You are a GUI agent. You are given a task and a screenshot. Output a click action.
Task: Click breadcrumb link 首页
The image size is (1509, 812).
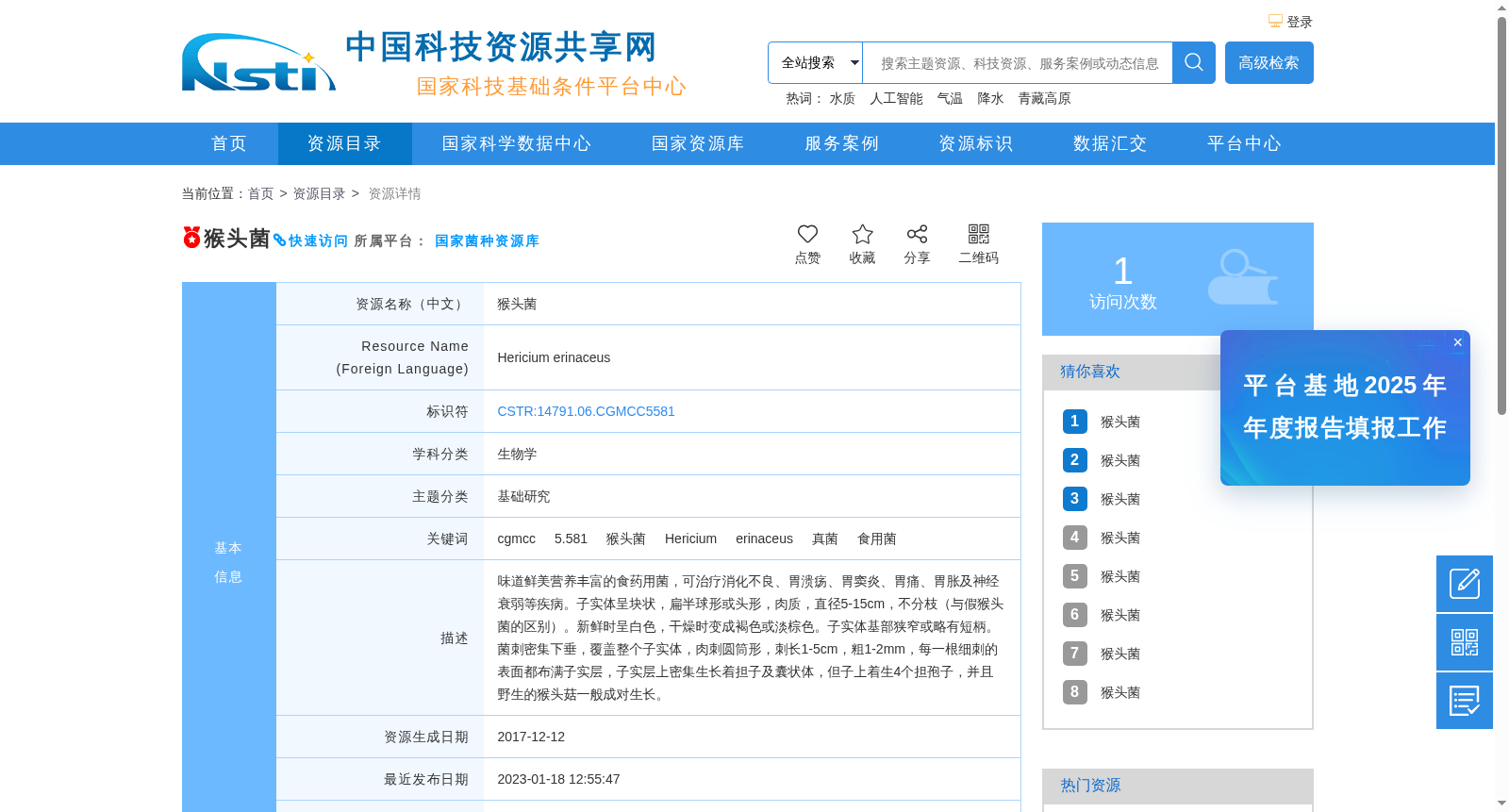click(260, 193)
